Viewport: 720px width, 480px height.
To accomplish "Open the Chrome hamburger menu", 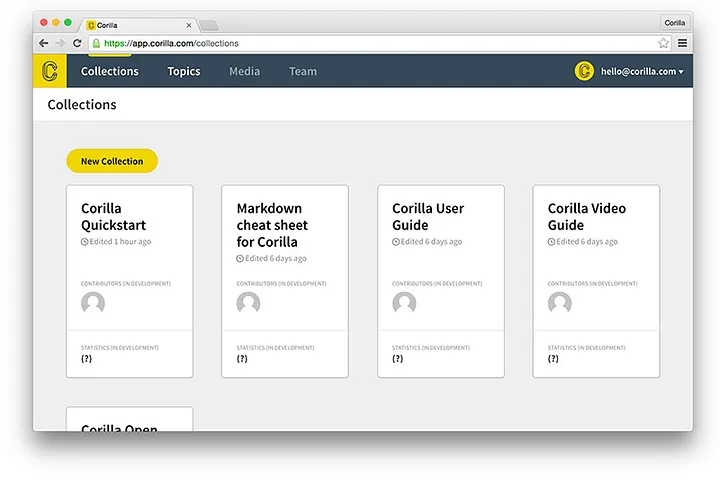I will point(682,43).
